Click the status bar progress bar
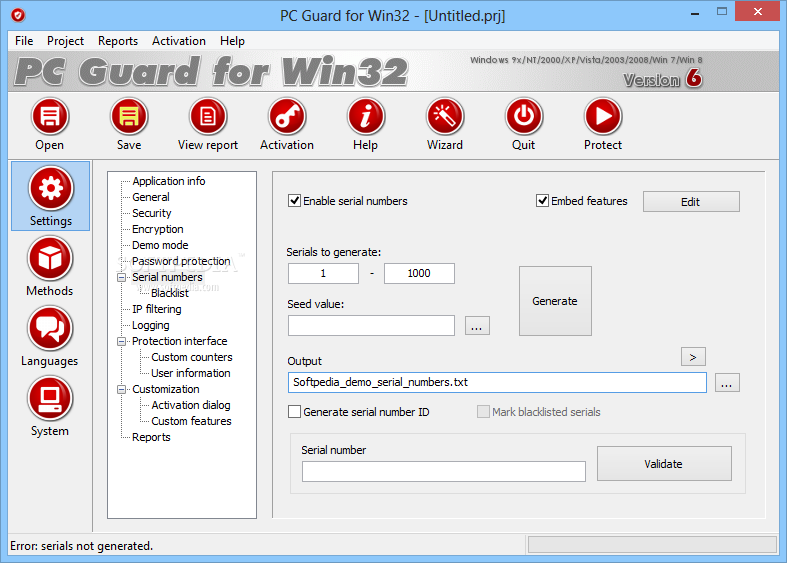This screenshot has width=787, height=563. (652, 545)
